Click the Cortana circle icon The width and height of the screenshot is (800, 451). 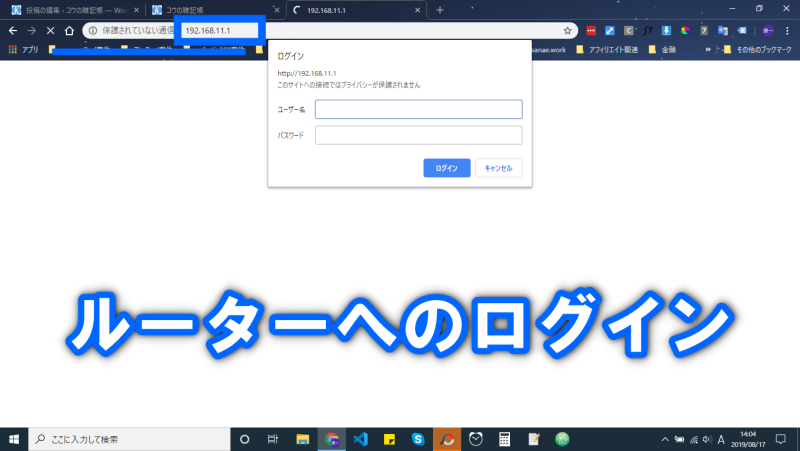click(244, 439)
